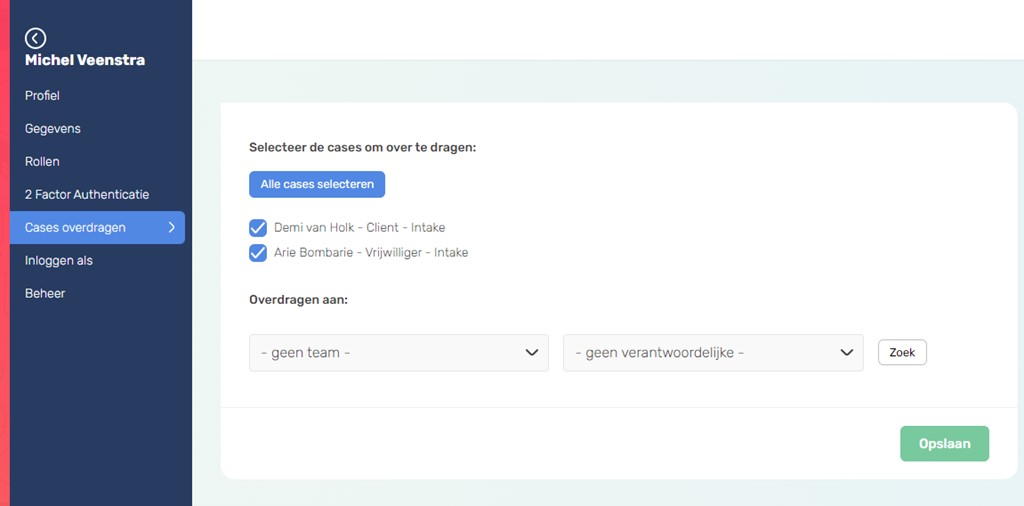Open Beheer in the sidebar
Image resolution: width=1024 pixels, height=506 pixels.
click(x=44, y=293)
